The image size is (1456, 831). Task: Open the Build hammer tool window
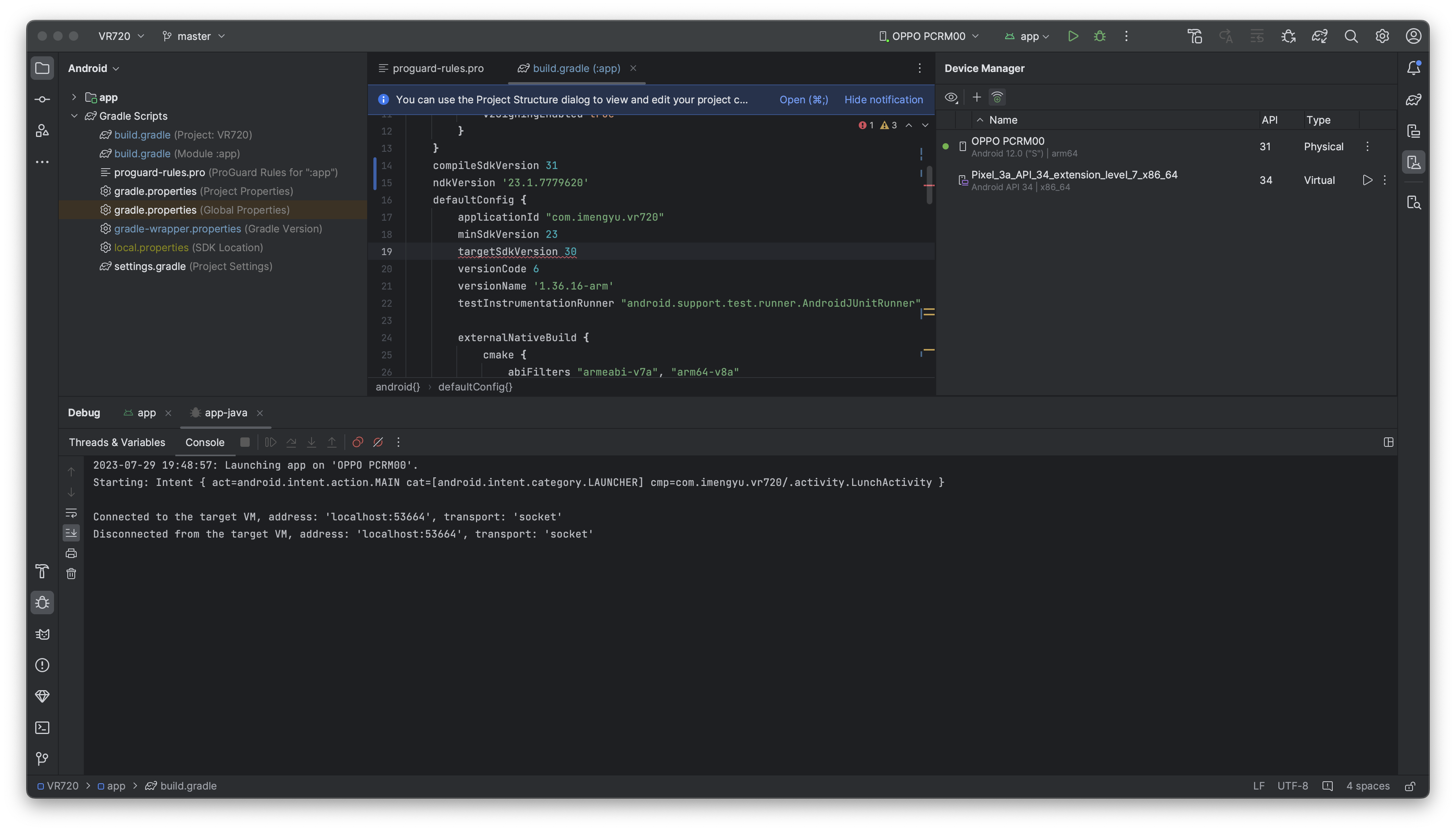pos(42,571)
